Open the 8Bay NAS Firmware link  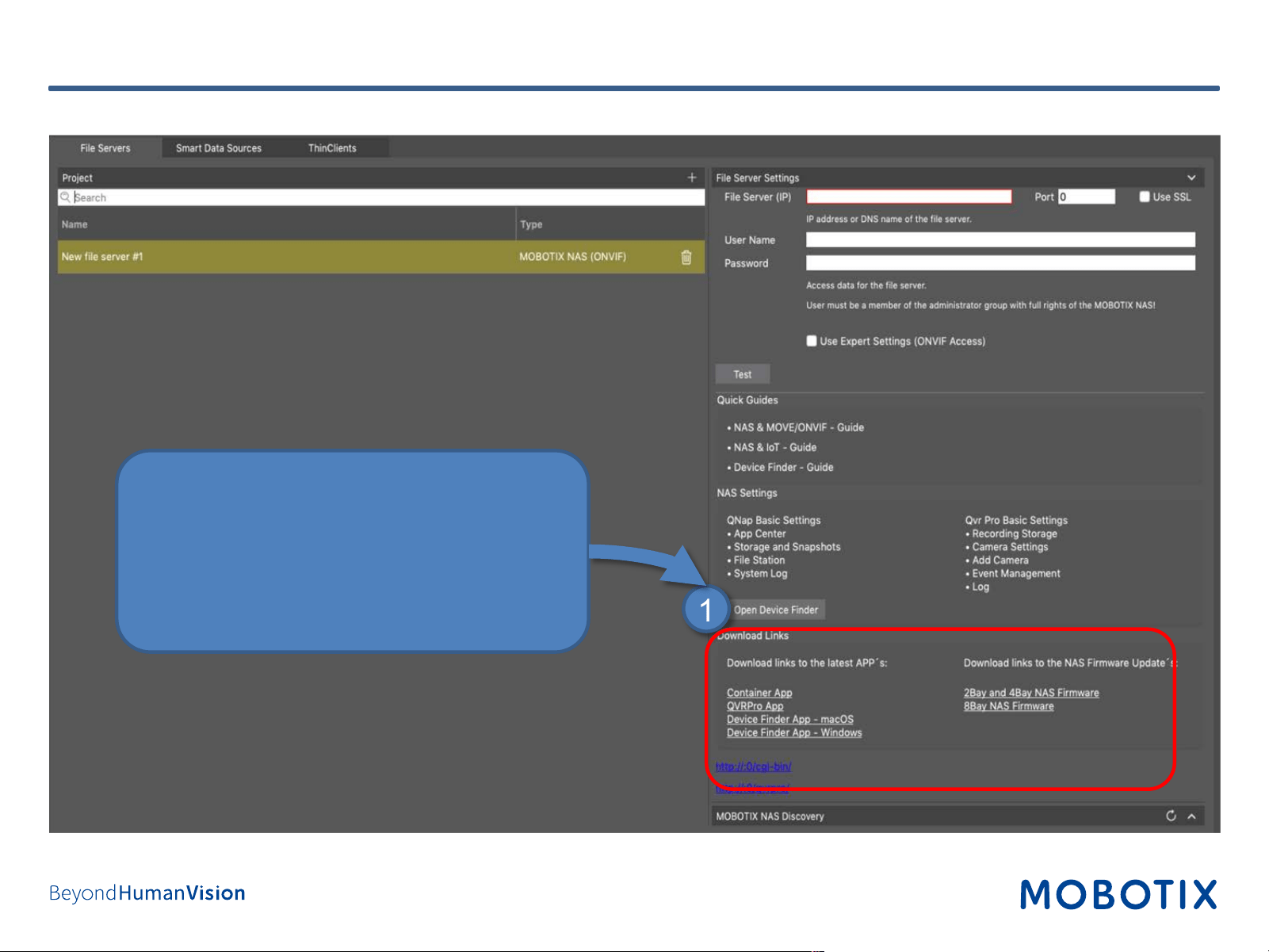pyautogui.click(x=1009, y=706)
